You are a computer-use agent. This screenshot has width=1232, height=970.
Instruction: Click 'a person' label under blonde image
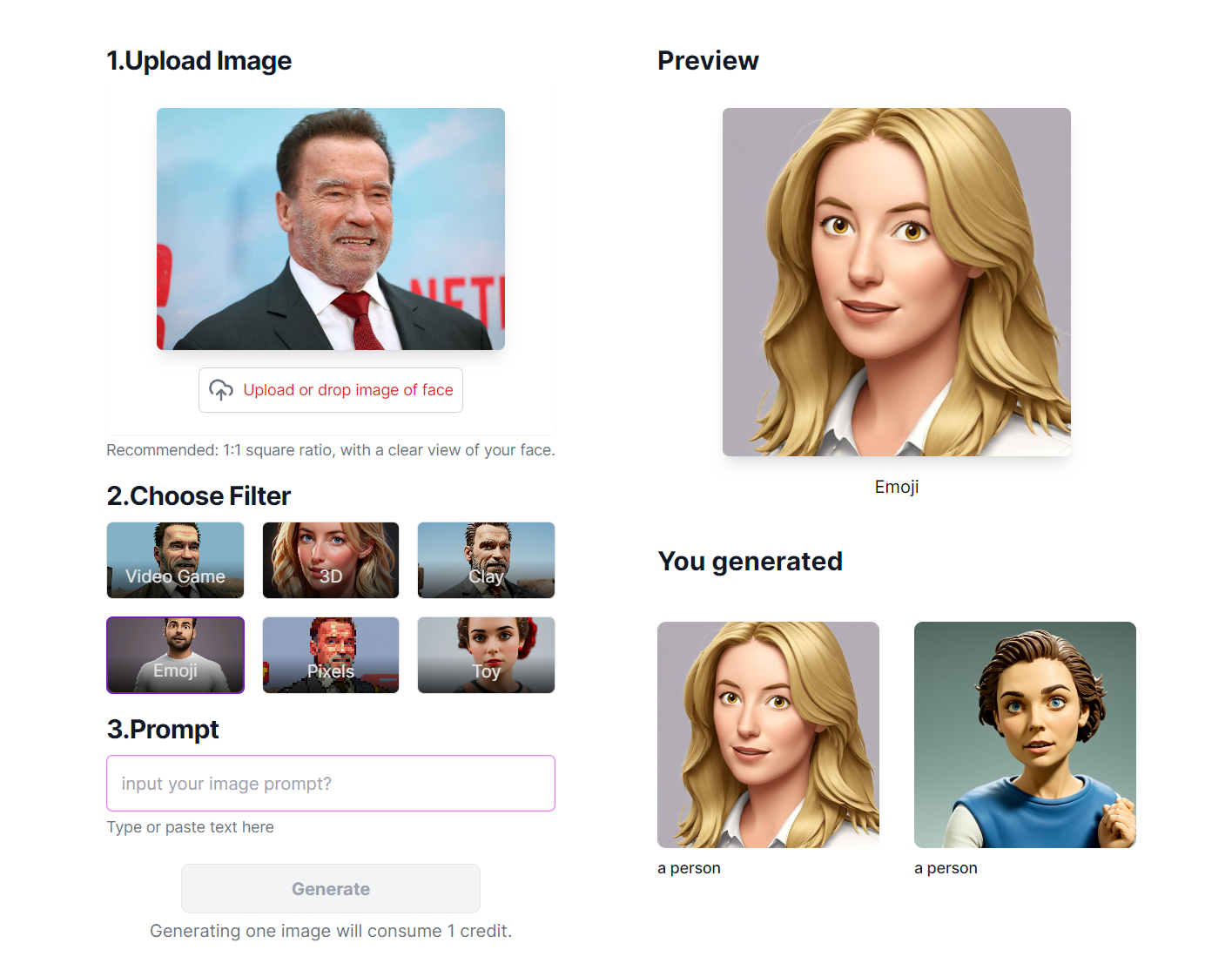tap(689, 868)
